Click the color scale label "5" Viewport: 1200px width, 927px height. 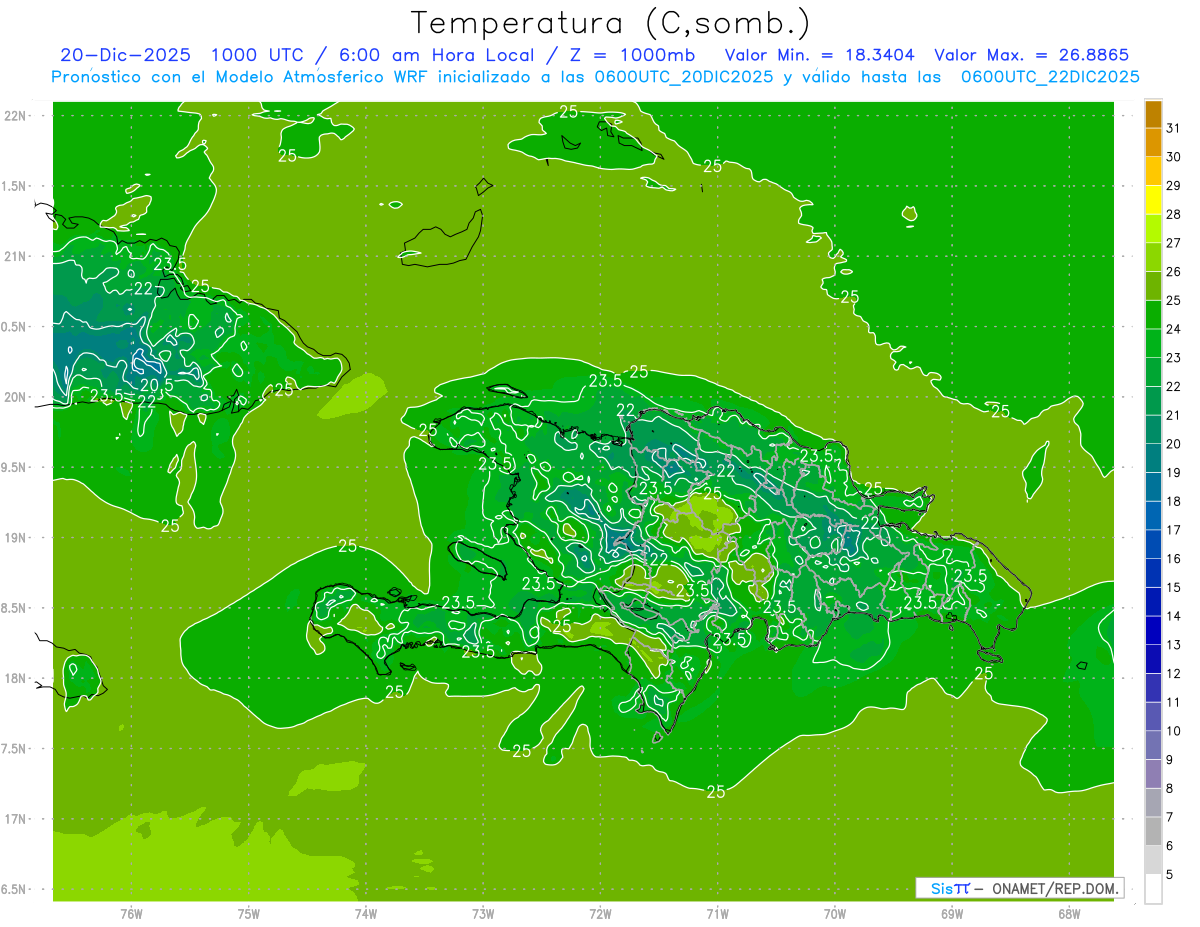[1170, 875]
